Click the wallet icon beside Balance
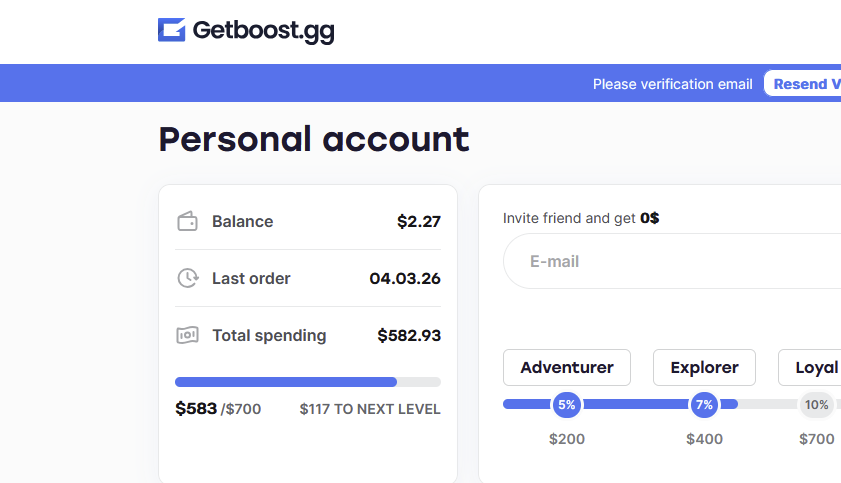Image resolution: width=841 pixels, height=483 pixels. (187, 221)
